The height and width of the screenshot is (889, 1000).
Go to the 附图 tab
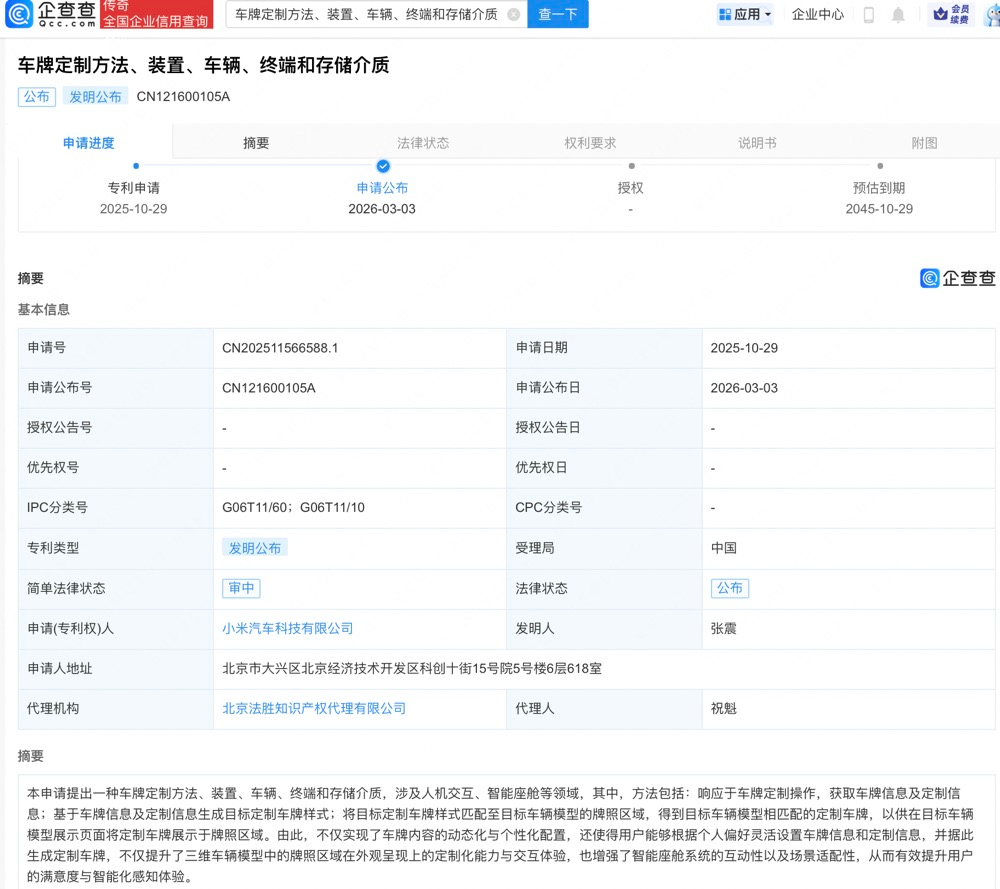924,143
